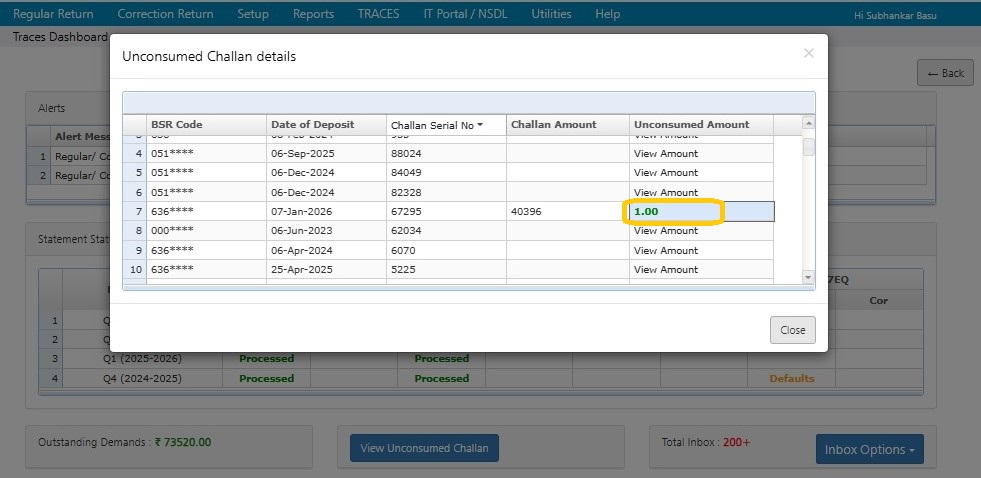
Task: Close the Unconsumed Challan details dialog with X
Action: [808, 54]
